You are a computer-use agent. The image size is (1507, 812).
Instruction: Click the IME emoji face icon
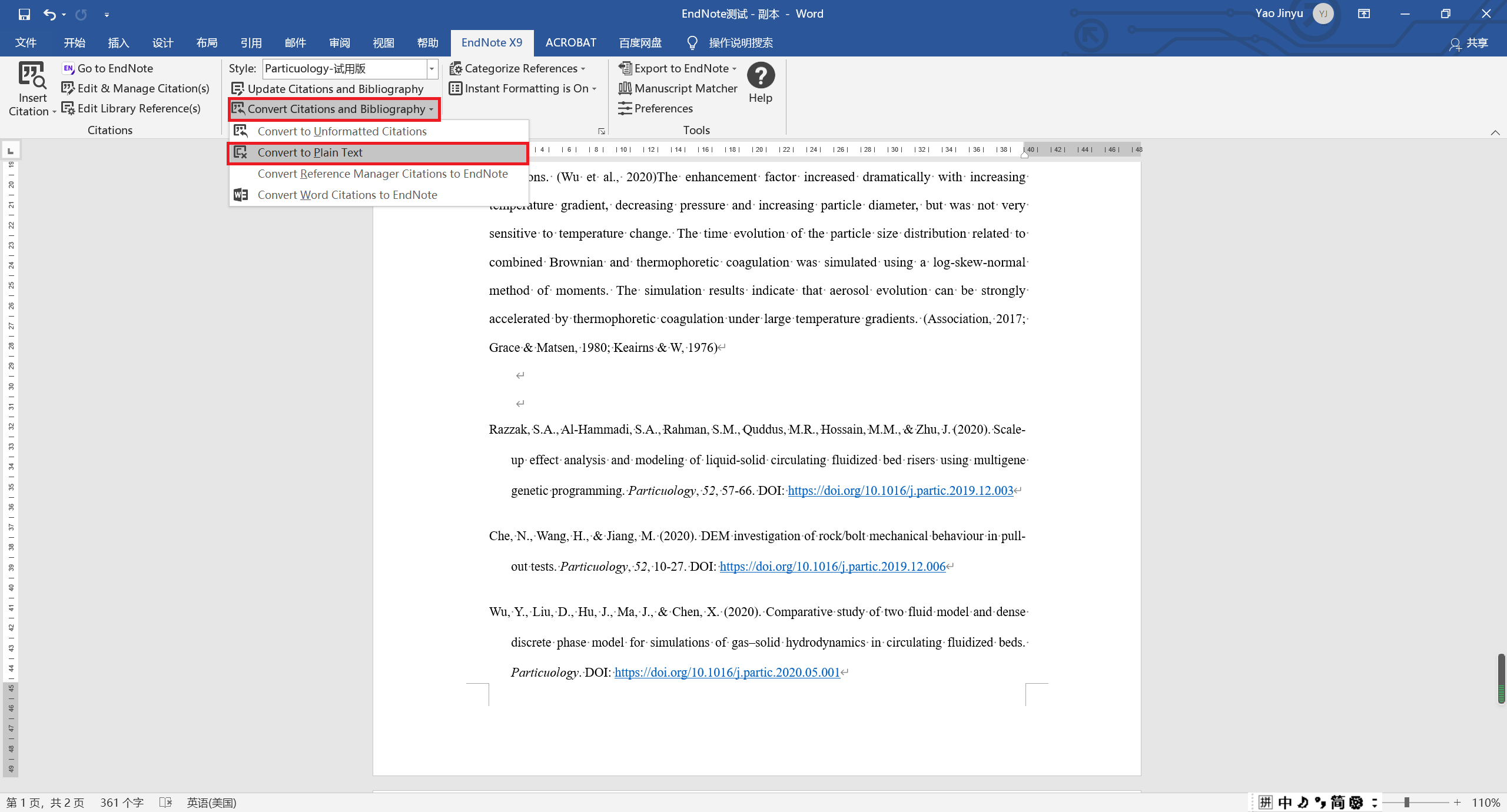1356,803
